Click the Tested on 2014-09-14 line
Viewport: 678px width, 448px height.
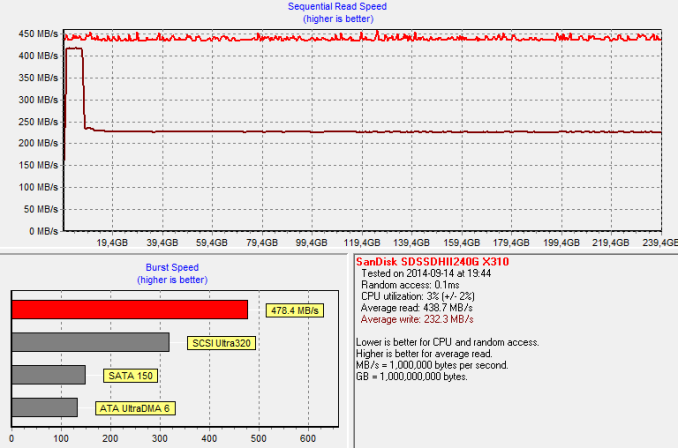[426, 273]
